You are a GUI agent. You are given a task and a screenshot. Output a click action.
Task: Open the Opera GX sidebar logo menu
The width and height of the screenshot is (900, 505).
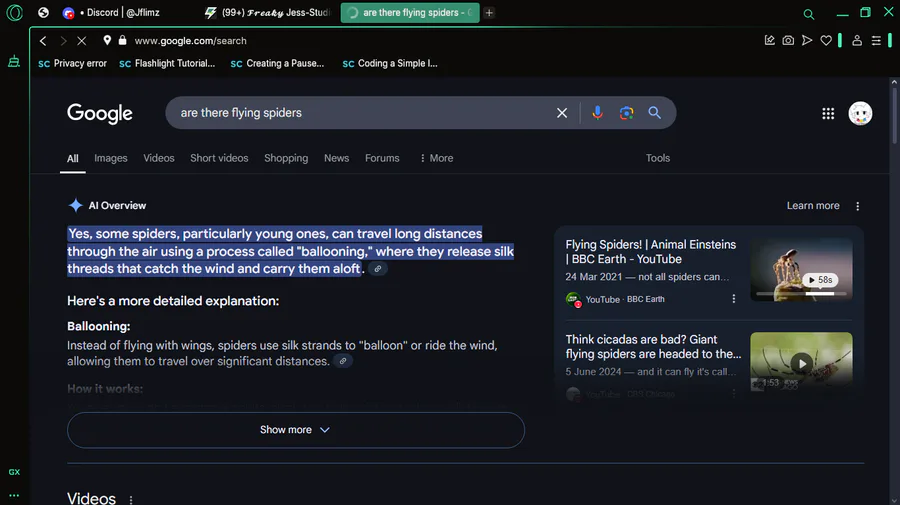pos(14,13)
